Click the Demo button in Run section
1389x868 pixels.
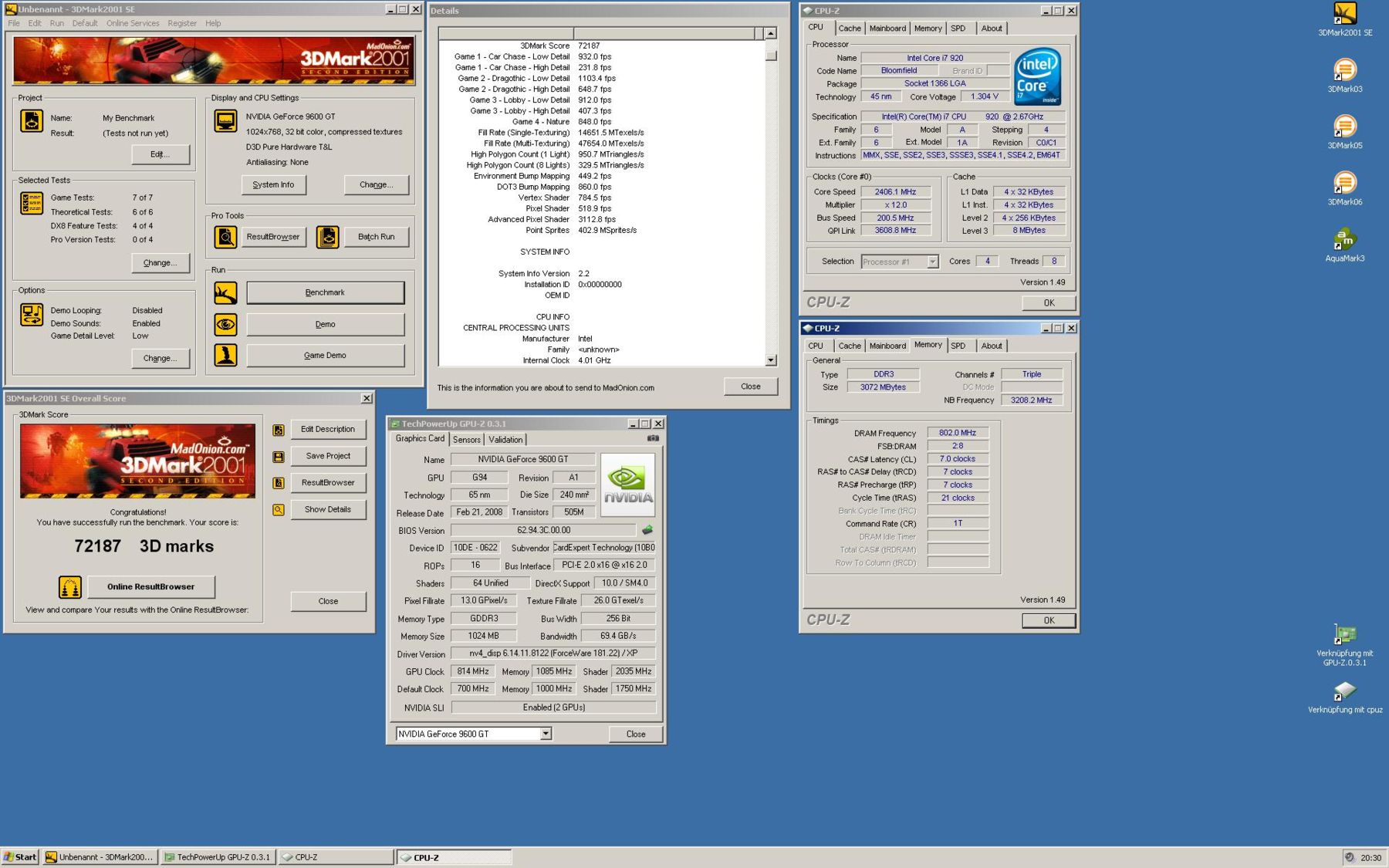tap(325, 324)
